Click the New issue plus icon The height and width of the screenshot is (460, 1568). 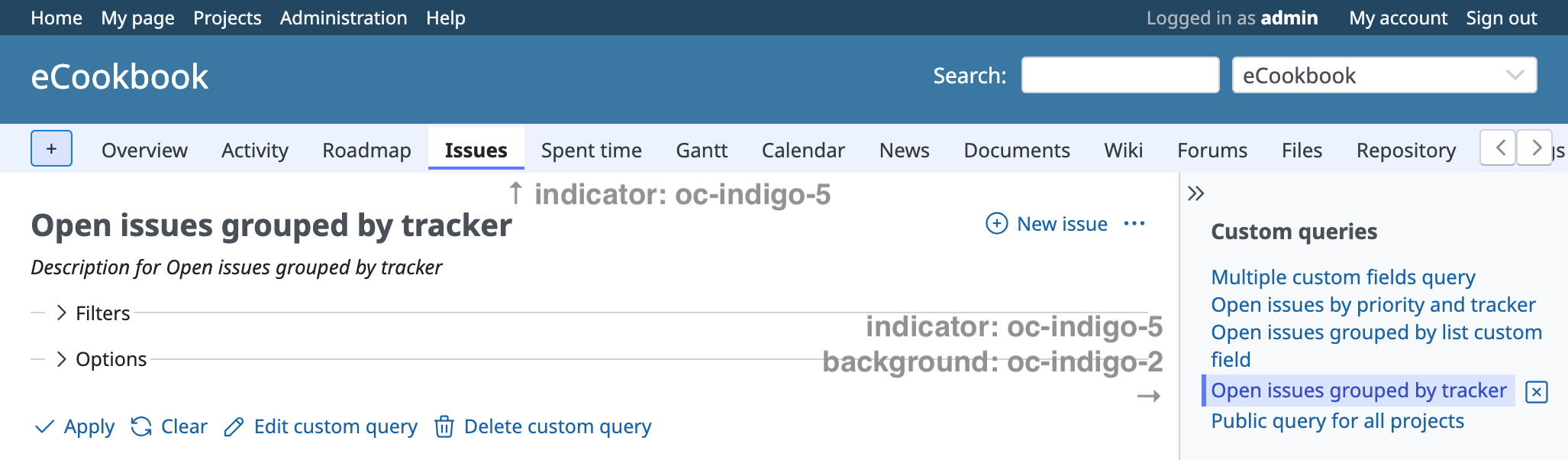[x=996, y=223]
